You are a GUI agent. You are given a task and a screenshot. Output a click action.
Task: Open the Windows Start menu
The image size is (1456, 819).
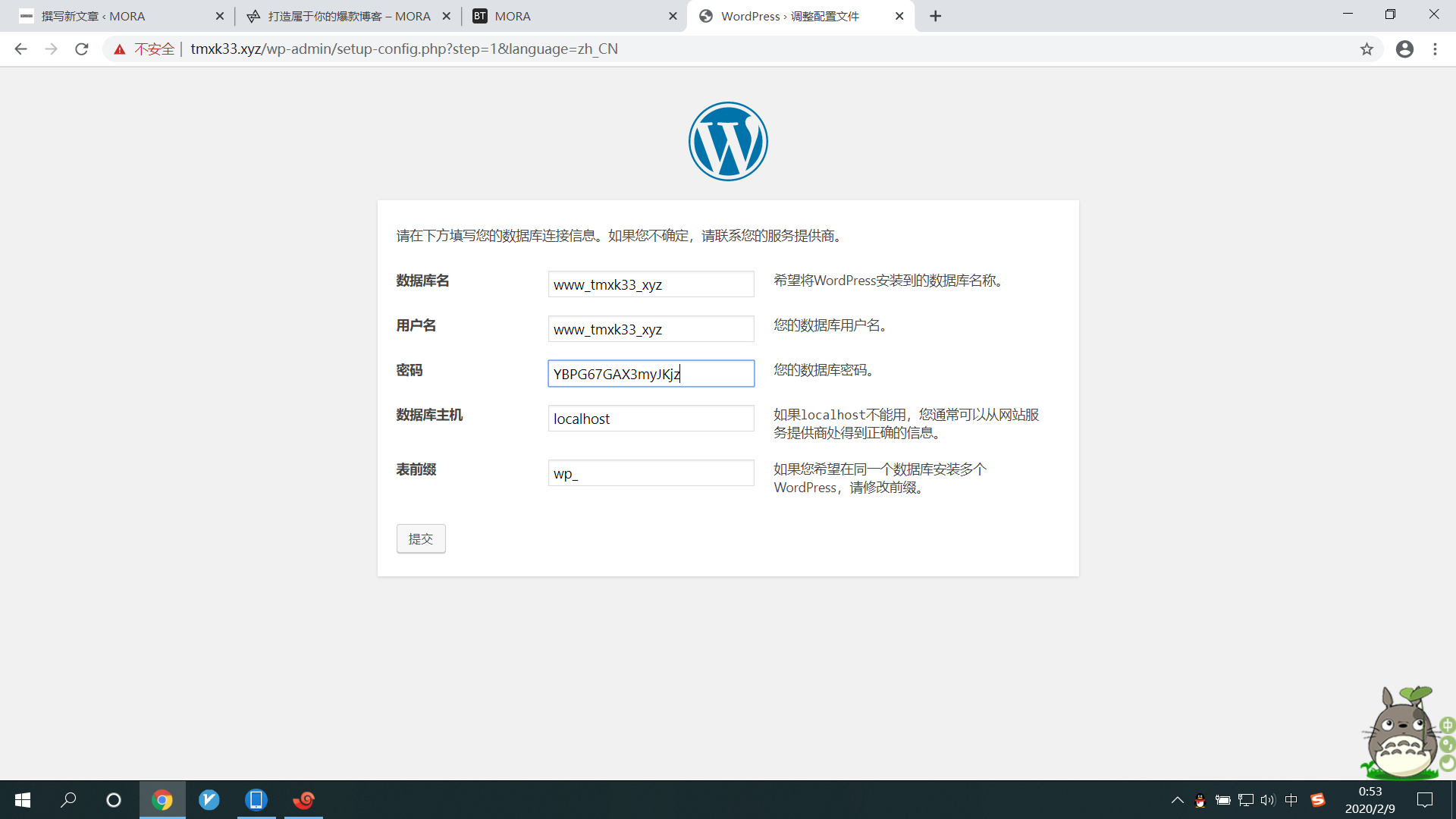click(x=23, y=800)
